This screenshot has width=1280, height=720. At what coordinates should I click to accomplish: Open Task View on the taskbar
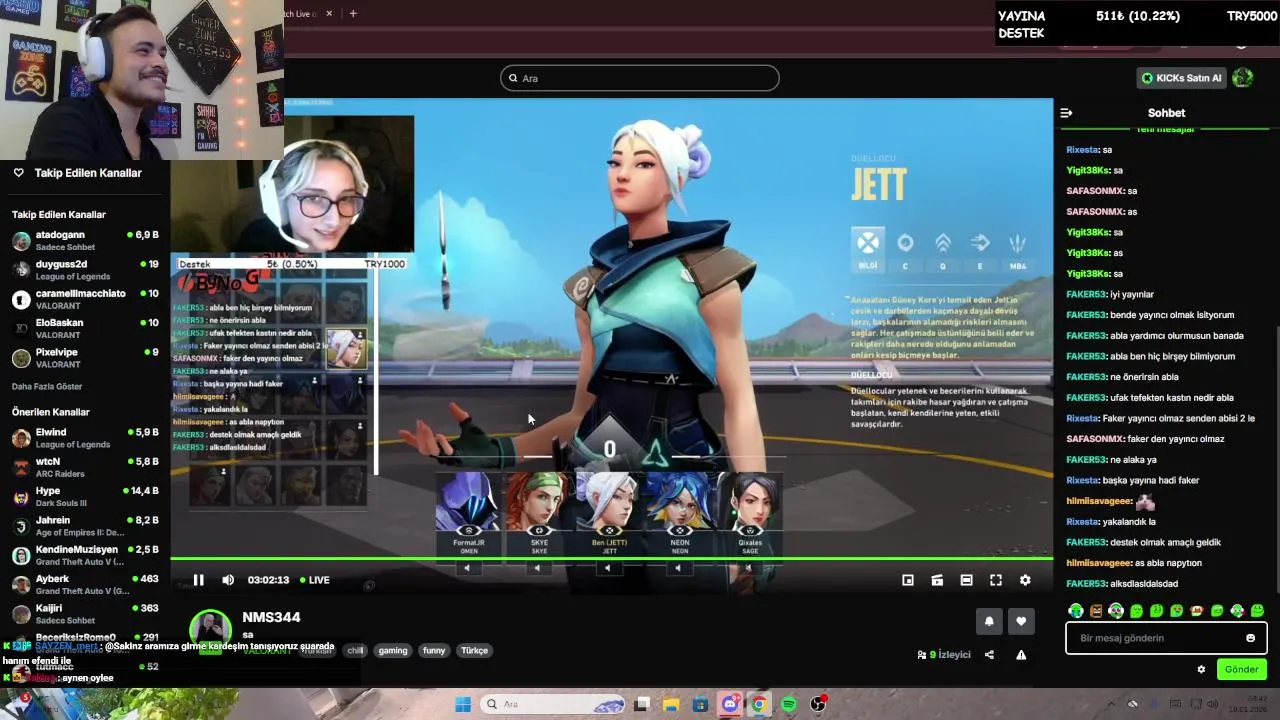[642, 704]
